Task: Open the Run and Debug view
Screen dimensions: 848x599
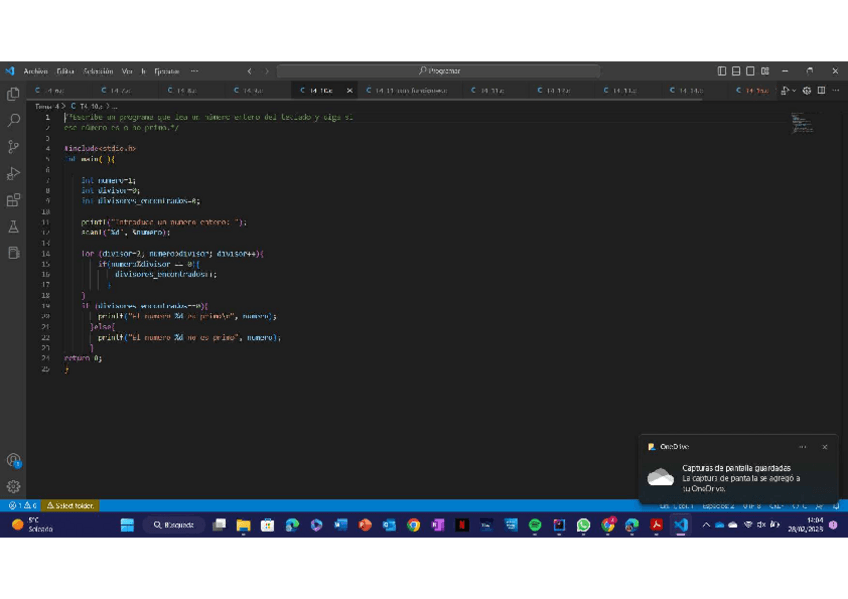Action: coord(14,174)
